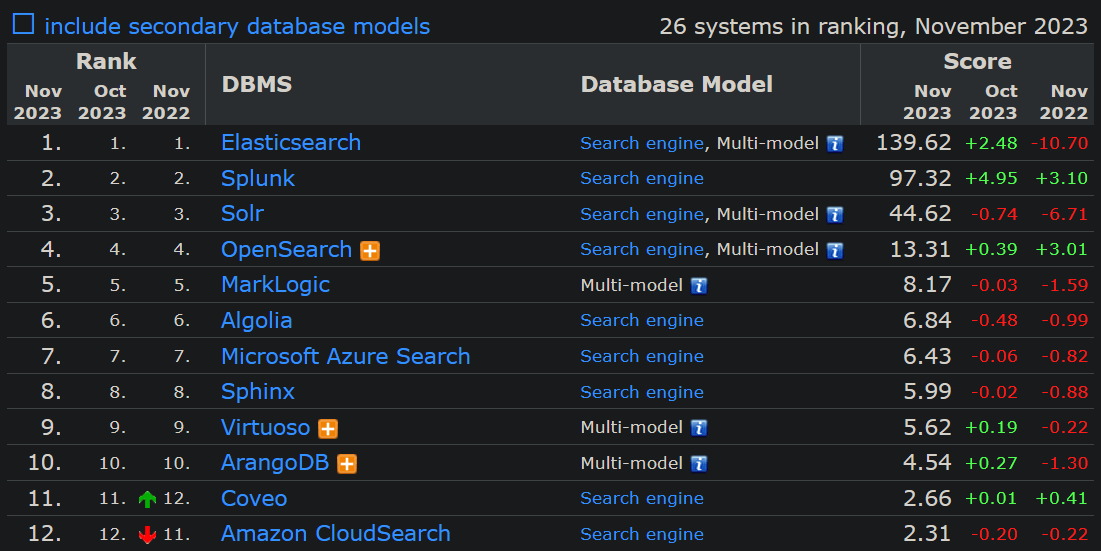Click Nov 2022 rank 11 for Amazon CloudSearch
1101x551 pixels.
pos(176,535)
